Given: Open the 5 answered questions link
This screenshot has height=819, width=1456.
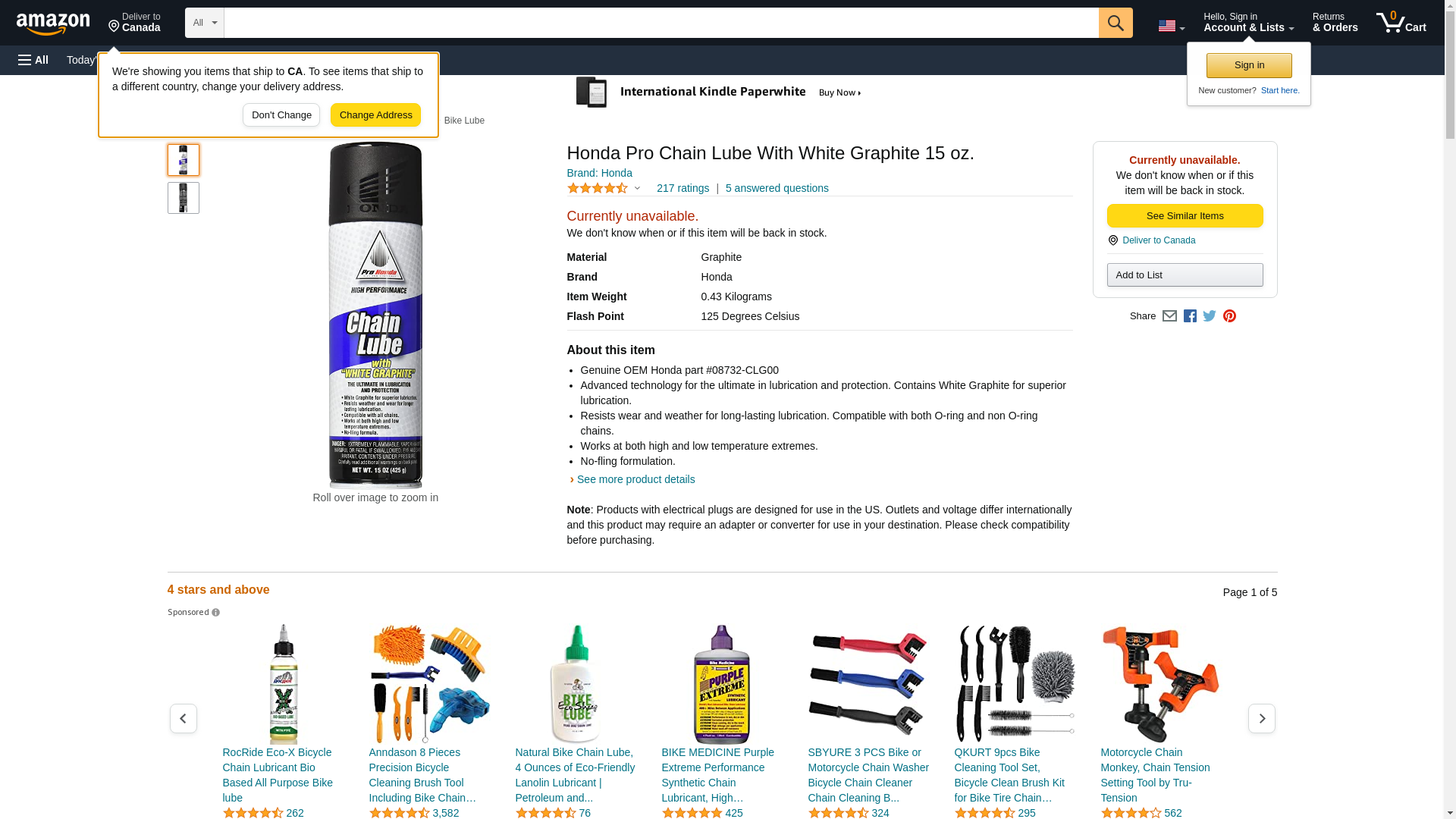Looking at the screenshot, I should (x=777, y=188).
